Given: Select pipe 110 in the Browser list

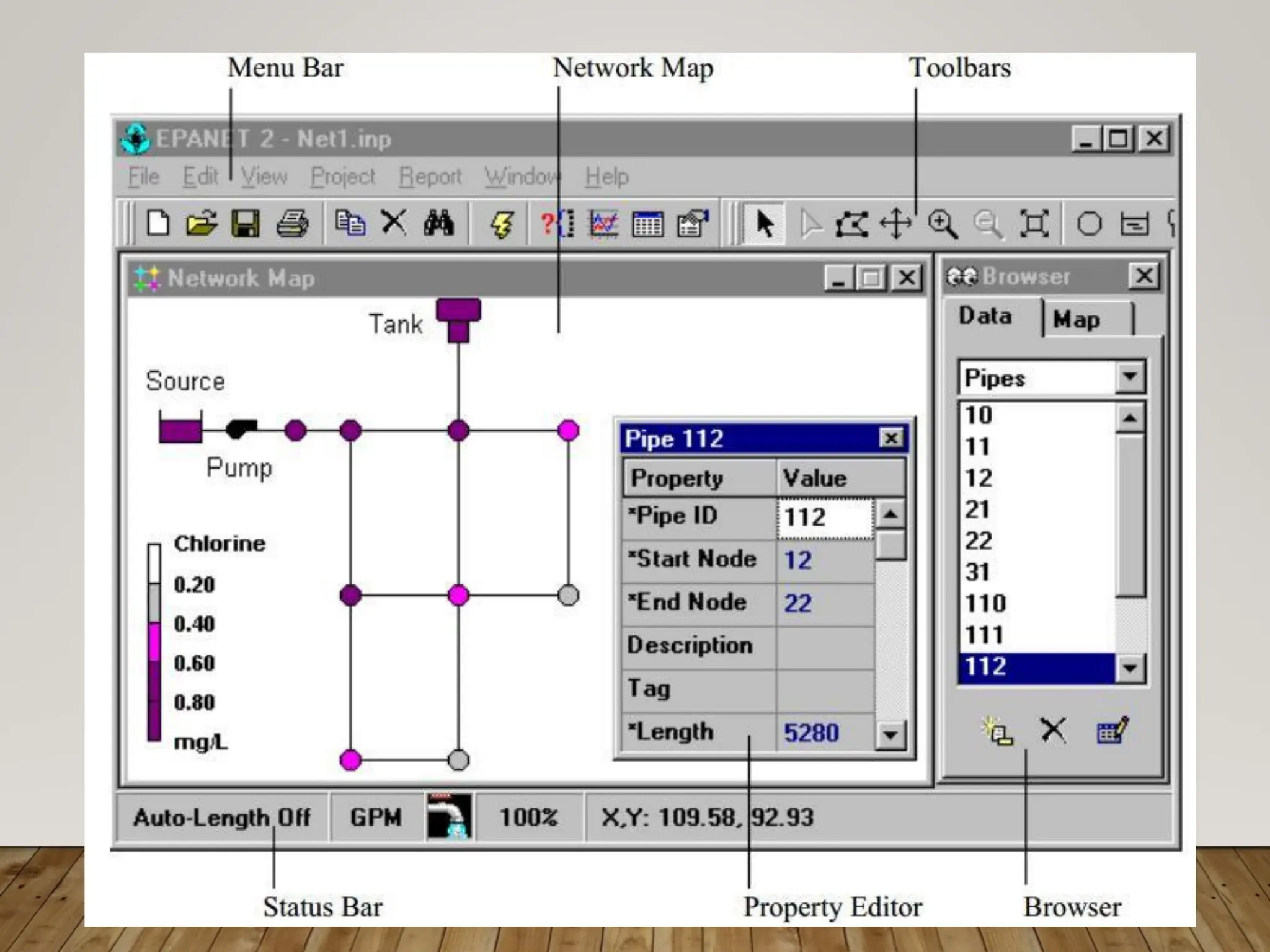Looking at the screenshot, I should pyautogui.click(x=985, y=604).
